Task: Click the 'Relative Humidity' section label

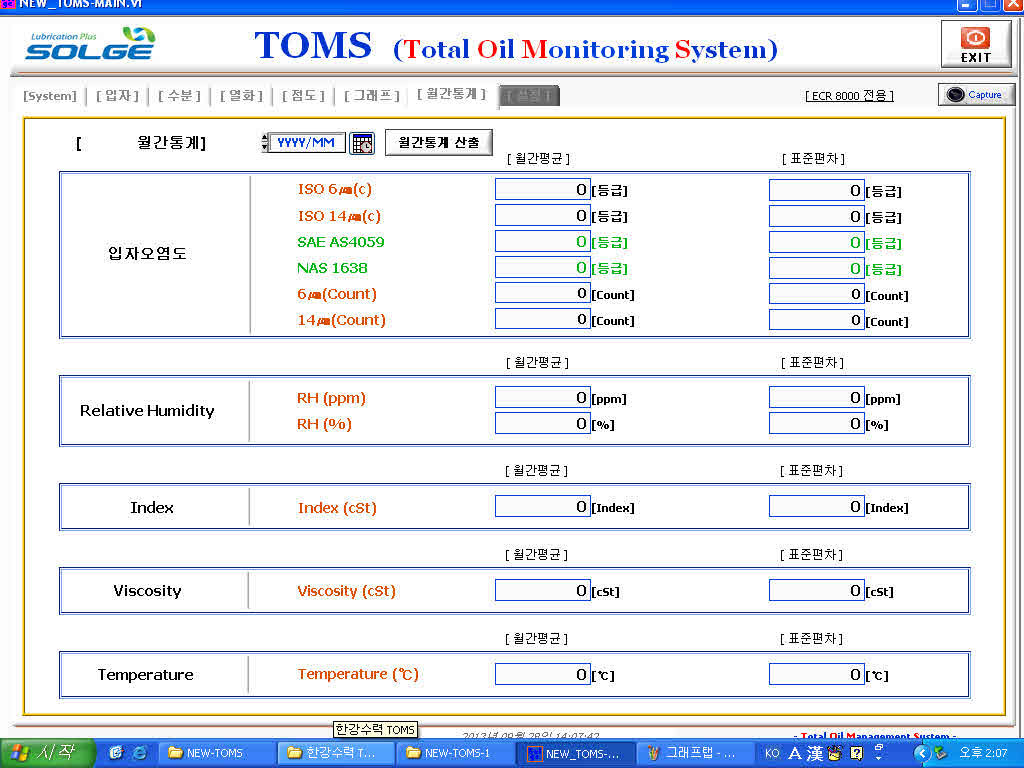Action: pyautogui.click(x=147, y=411)
